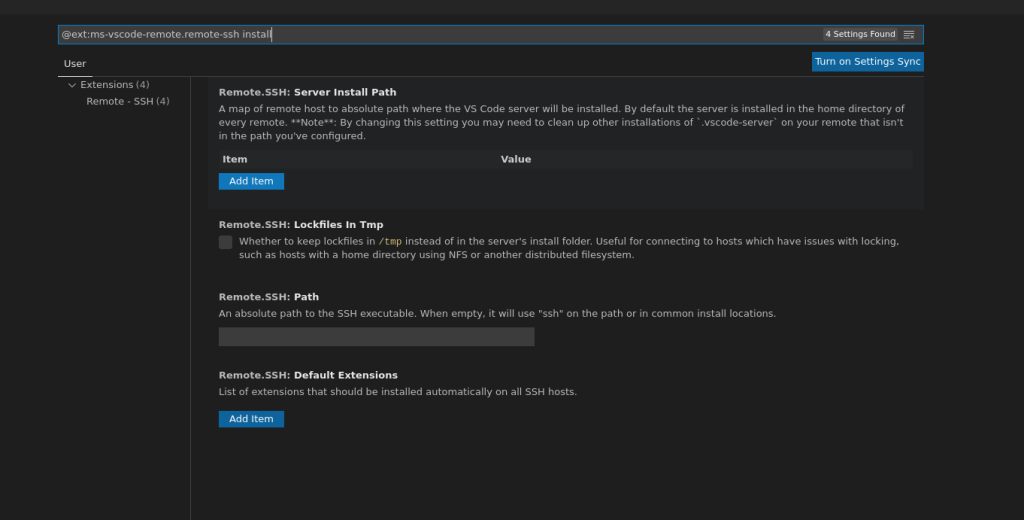Clear the settings search input icon
This screenshot has height=520, width=1024.
[909, 34]
